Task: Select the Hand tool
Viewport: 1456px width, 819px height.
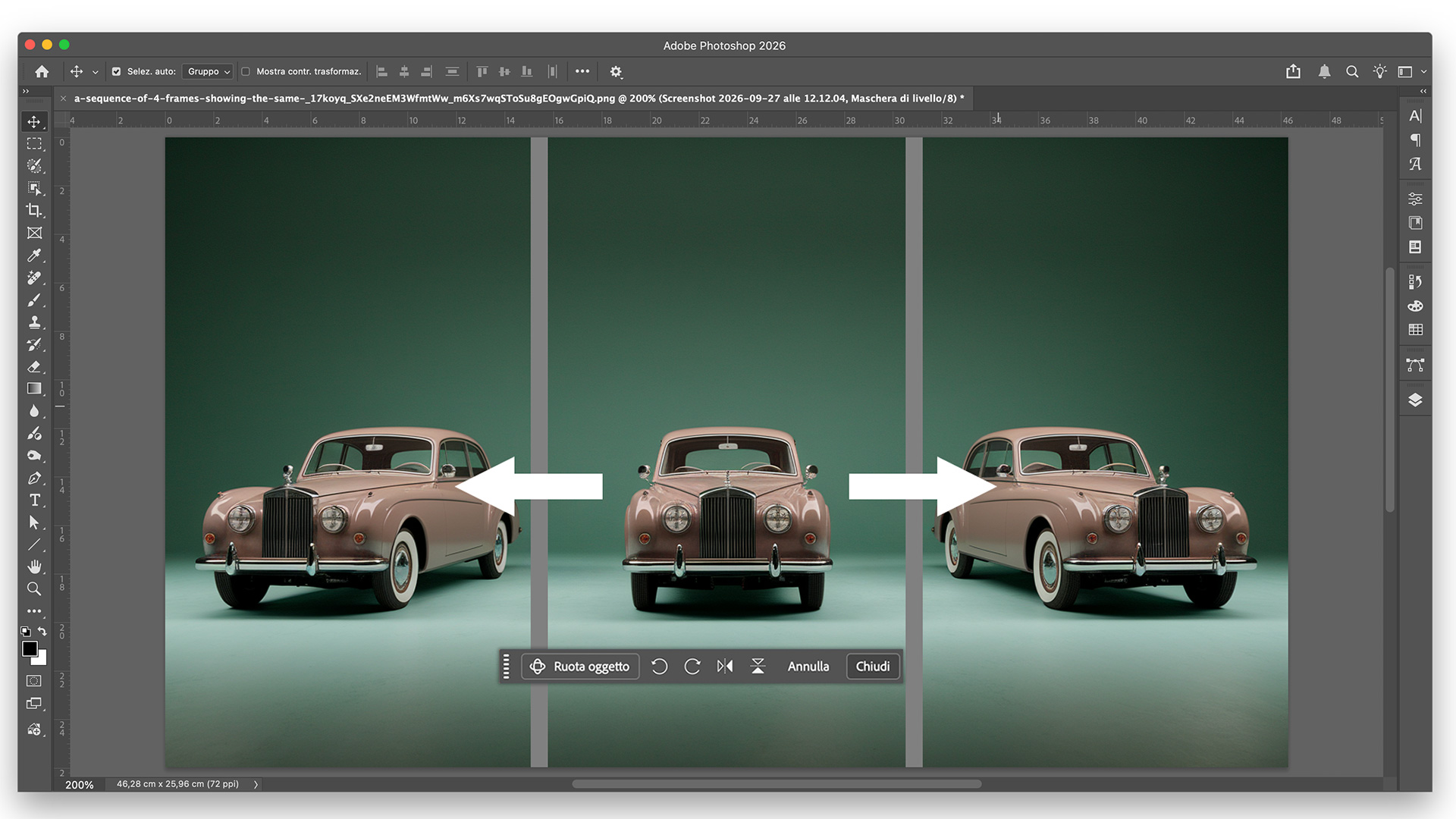Action: point(34,566)
